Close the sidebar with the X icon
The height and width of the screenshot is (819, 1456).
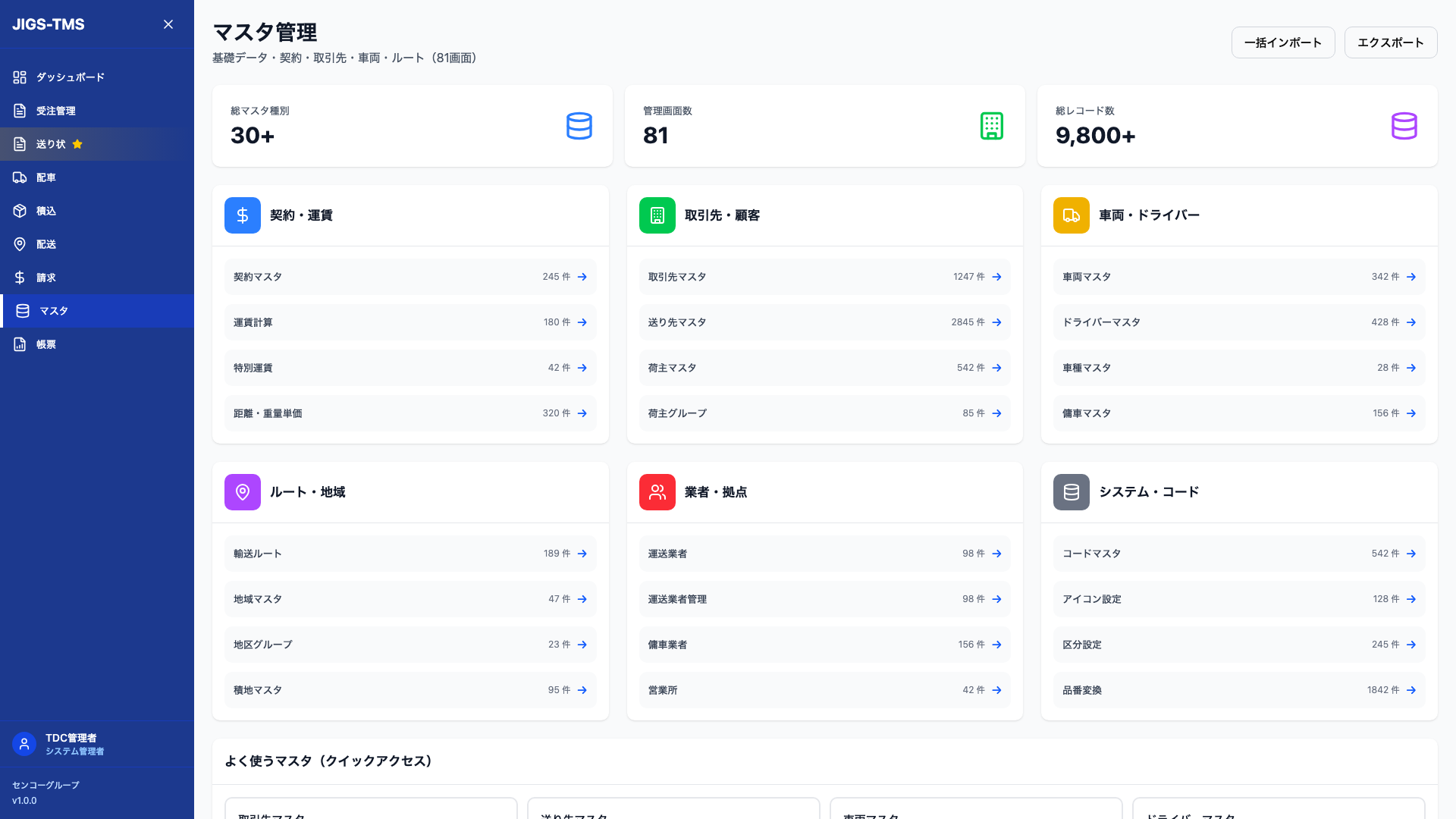tap(168, 24)
